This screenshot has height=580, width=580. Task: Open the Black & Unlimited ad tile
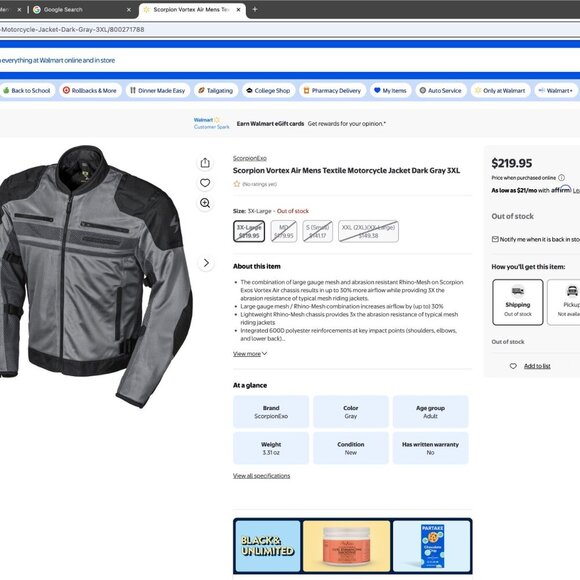pyautogui.click(x=268, y=546)
